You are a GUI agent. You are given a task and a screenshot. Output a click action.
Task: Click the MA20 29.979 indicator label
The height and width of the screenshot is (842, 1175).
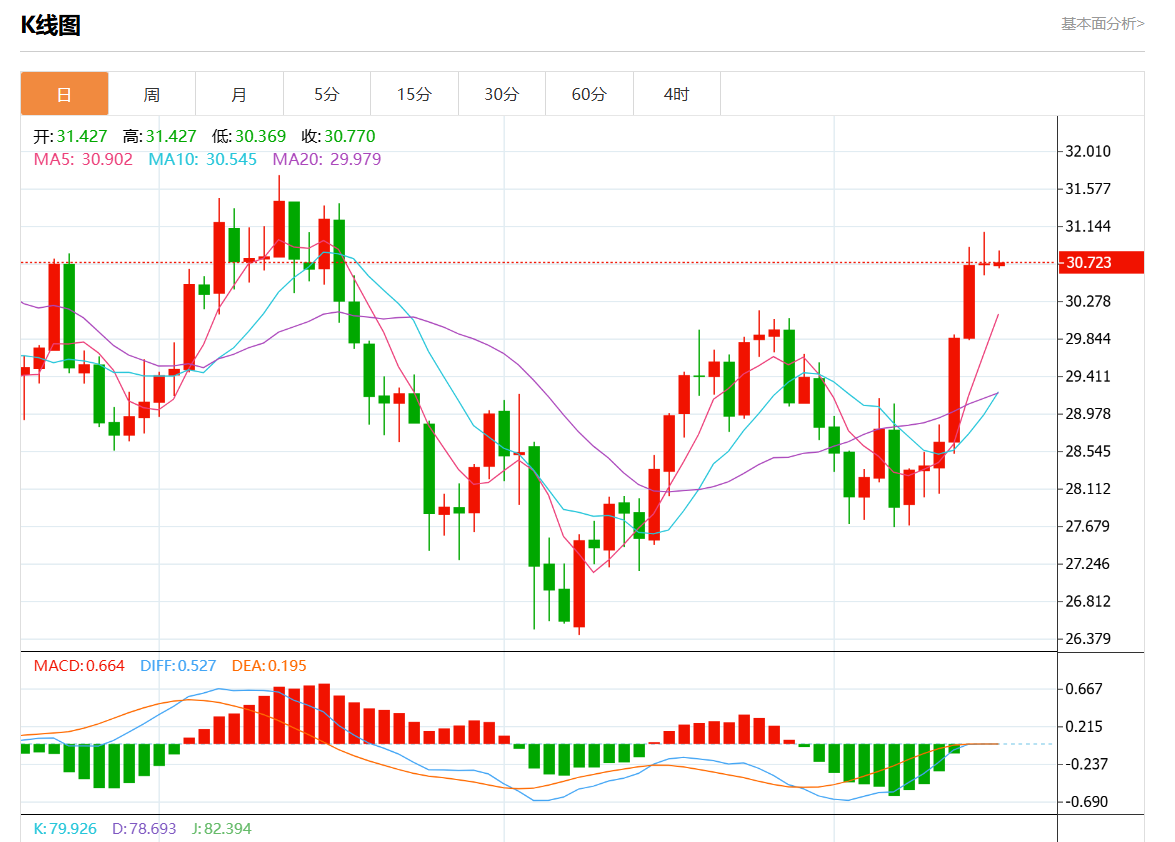point(327,160)
